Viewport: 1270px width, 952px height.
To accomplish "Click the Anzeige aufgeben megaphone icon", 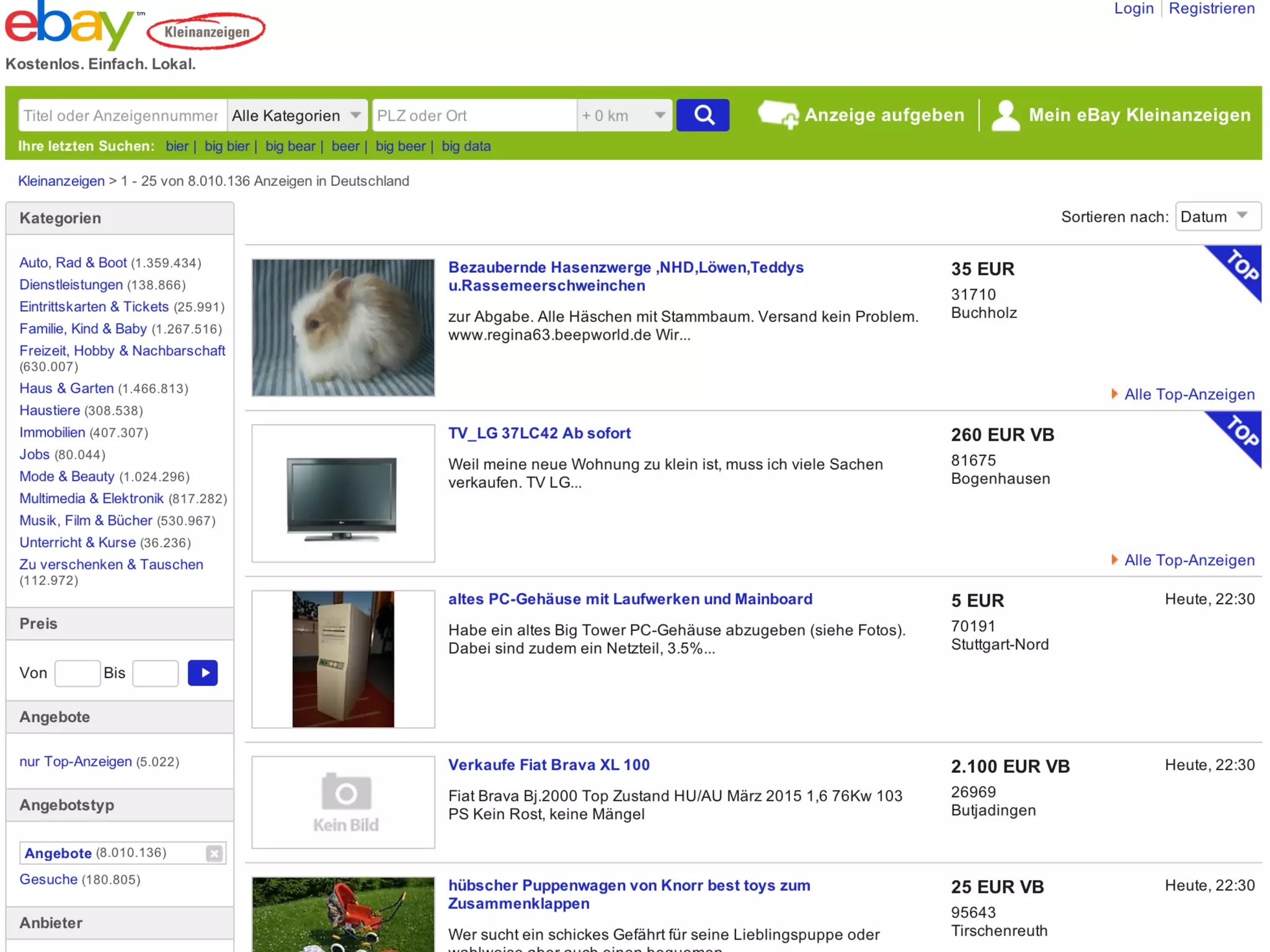I will click(x=778, y=115).
